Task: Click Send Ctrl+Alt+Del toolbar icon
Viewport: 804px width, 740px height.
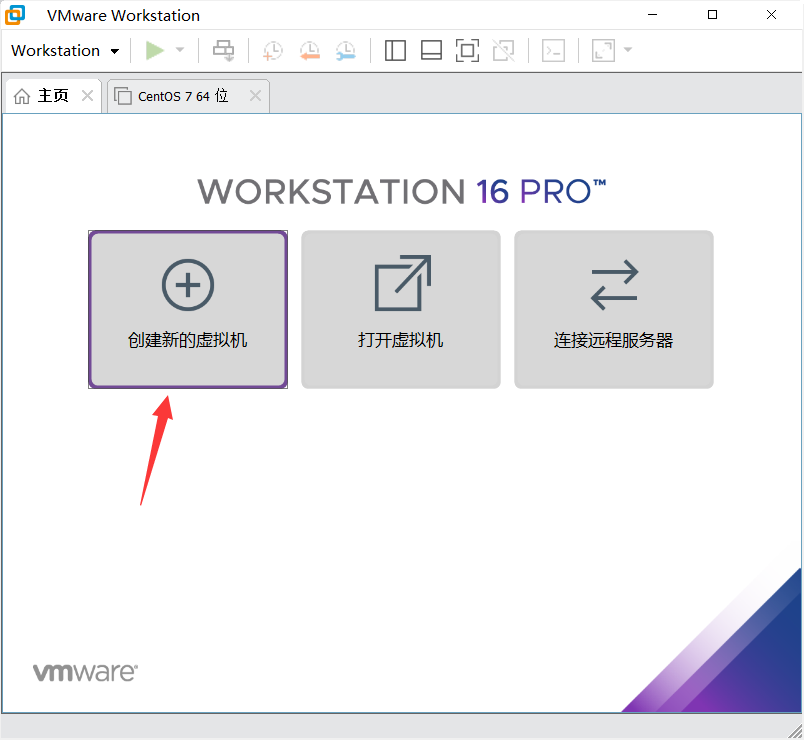Action: (224, 51)
